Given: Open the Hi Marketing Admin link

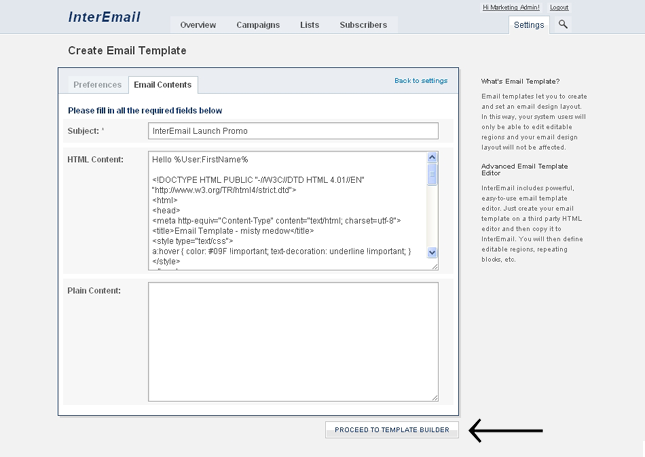Looking at the screenshot, I should pyautogui.click(x=511, y=7).
